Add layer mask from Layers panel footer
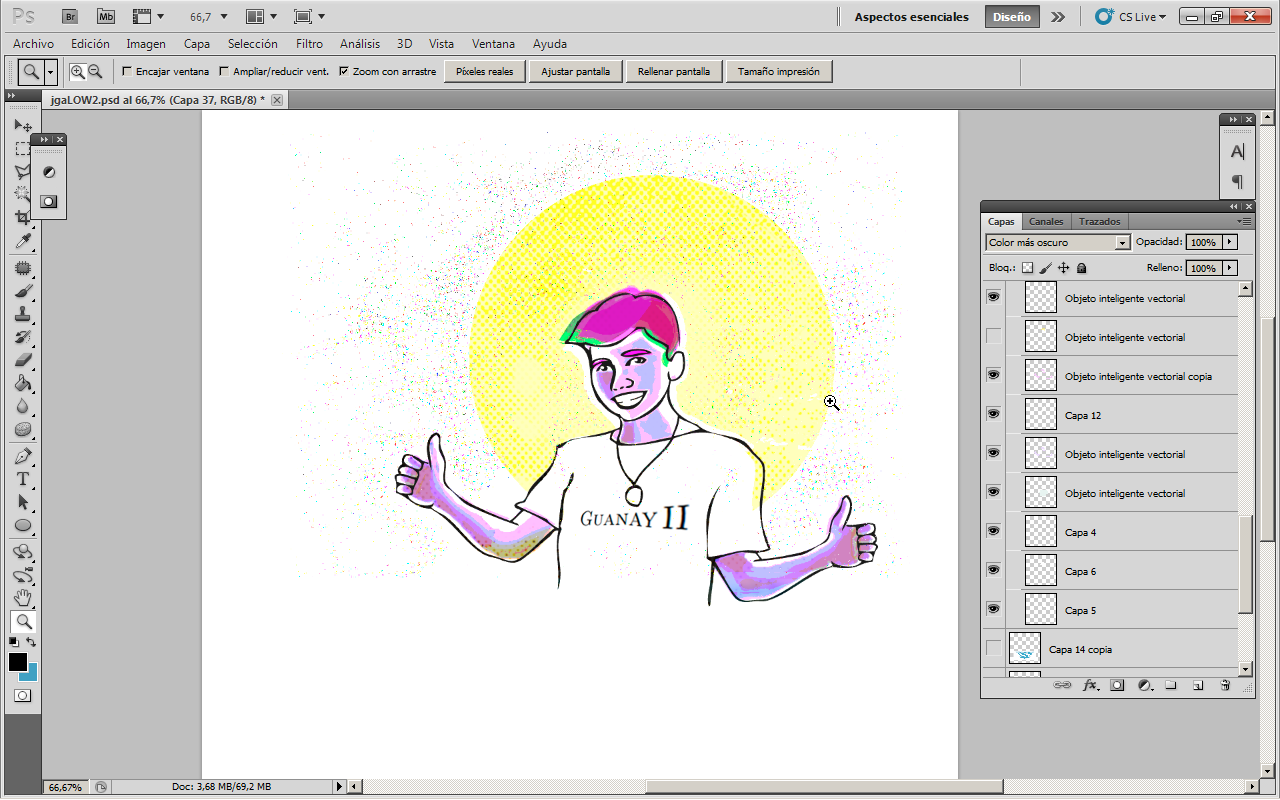The height and width of the screenshot is (800, 1280). [x=1117, y=685]
